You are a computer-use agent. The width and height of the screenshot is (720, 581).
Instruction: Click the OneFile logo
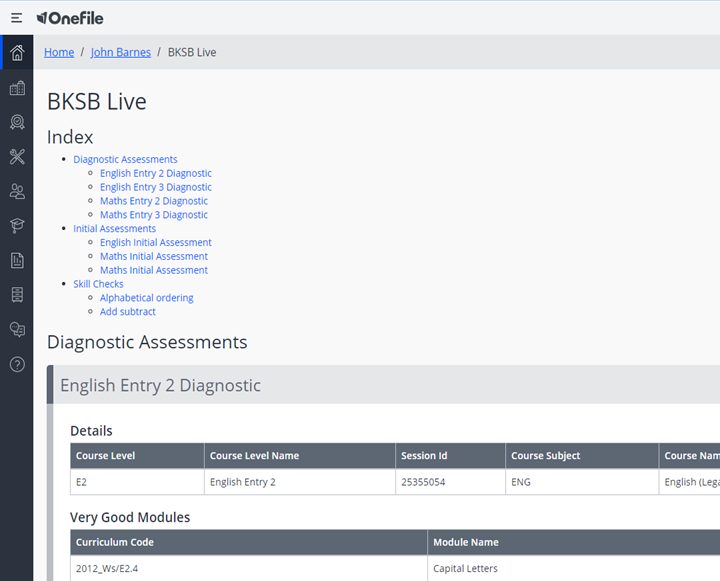[70, 18]
